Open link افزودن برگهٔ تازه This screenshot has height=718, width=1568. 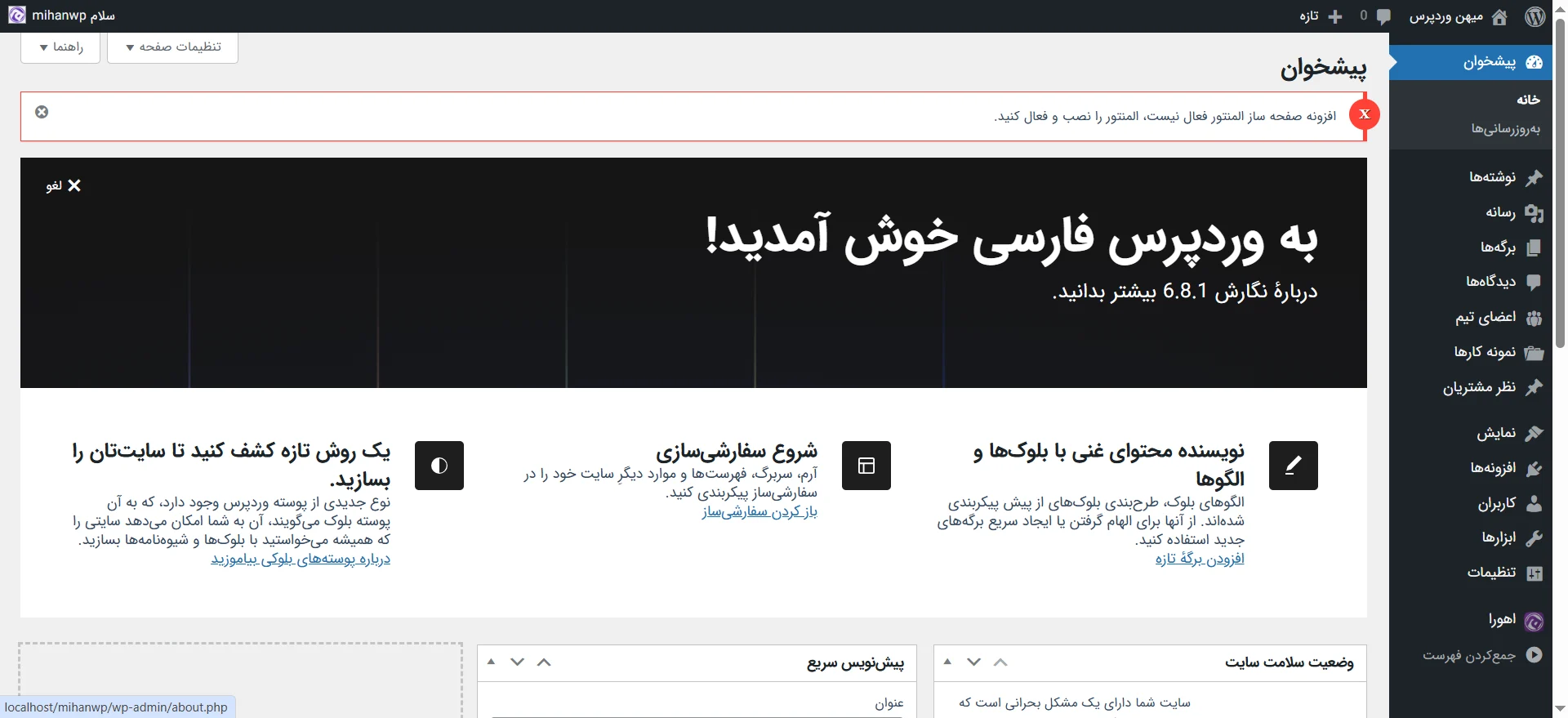pyautogui.click(x=1200, y=559)
